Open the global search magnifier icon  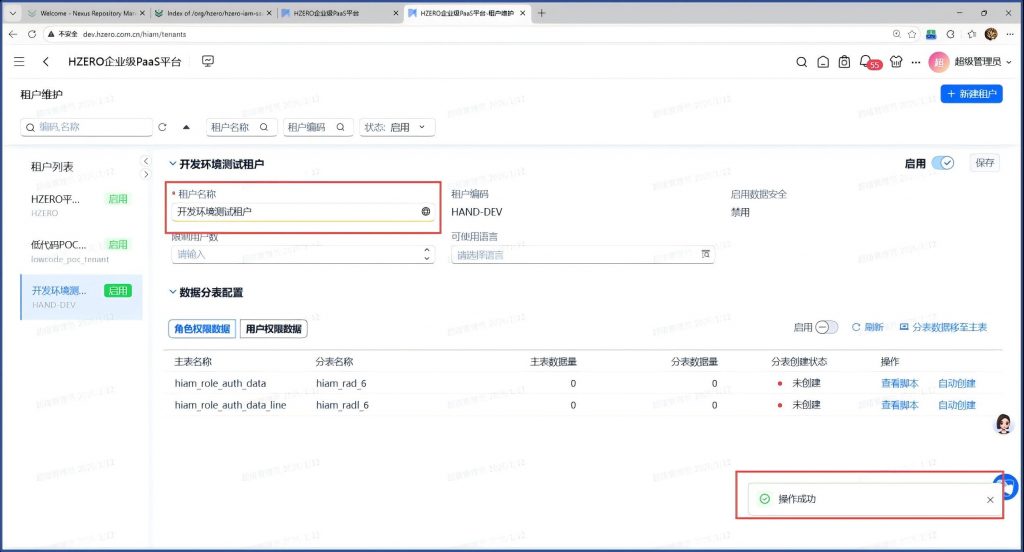[x=801, y=62]
